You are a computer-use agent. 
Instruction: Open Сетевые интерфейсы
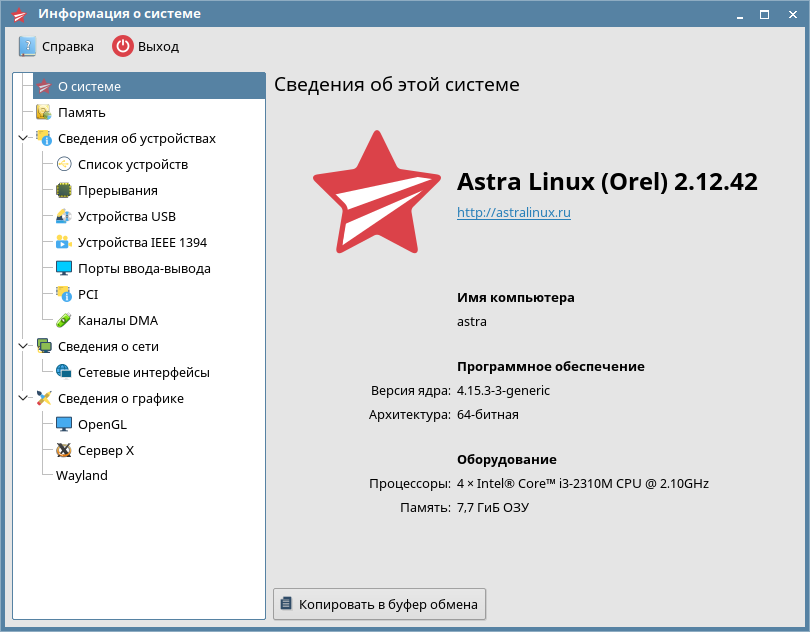coord(144,372)
